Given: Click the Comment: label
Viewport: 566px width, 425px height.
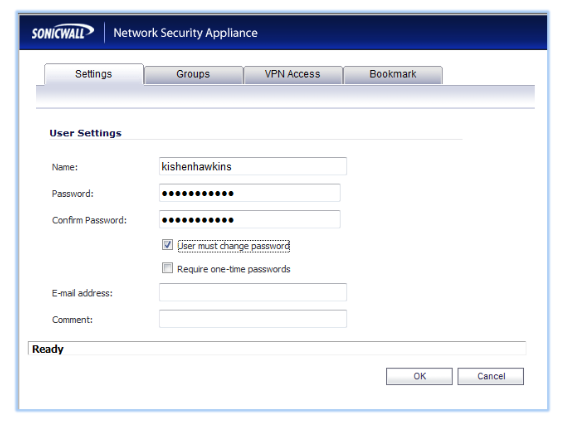Looking at the screenshot, I should pos(72,320).
